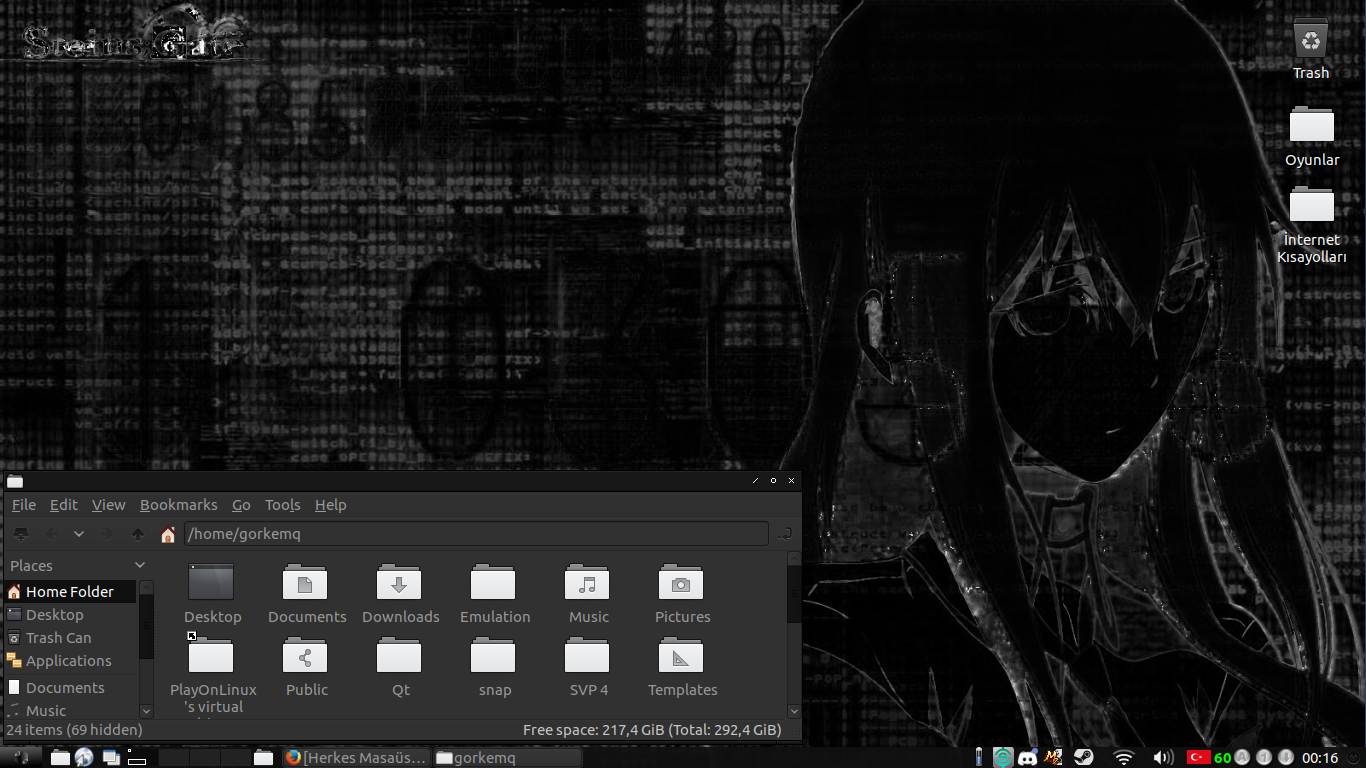This screenshot has width=1366, height=768.
Task: Click the green S tray icon
Action: coord(1003,758)
